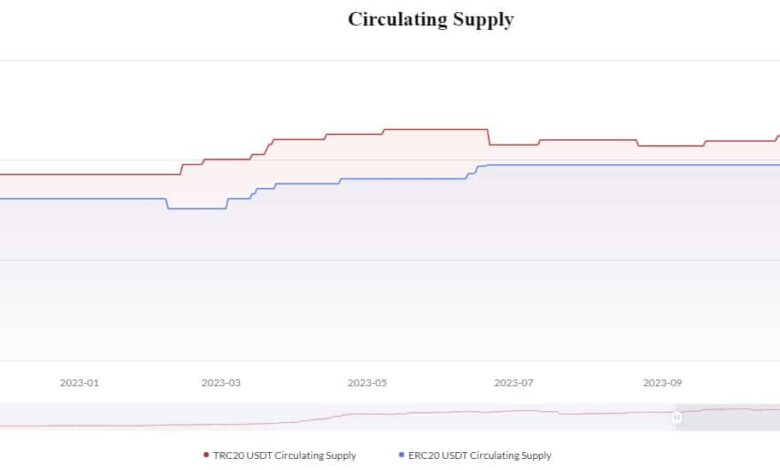The image size is (780, 470).
Task: Click the selected gray range right of the zoom handle
Action: [x=730, y=416]
